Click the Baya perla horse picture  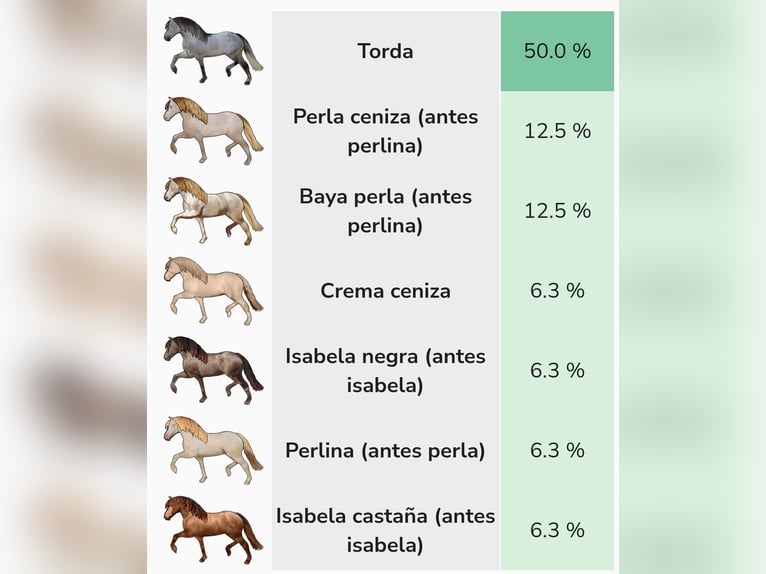(212, 210)
